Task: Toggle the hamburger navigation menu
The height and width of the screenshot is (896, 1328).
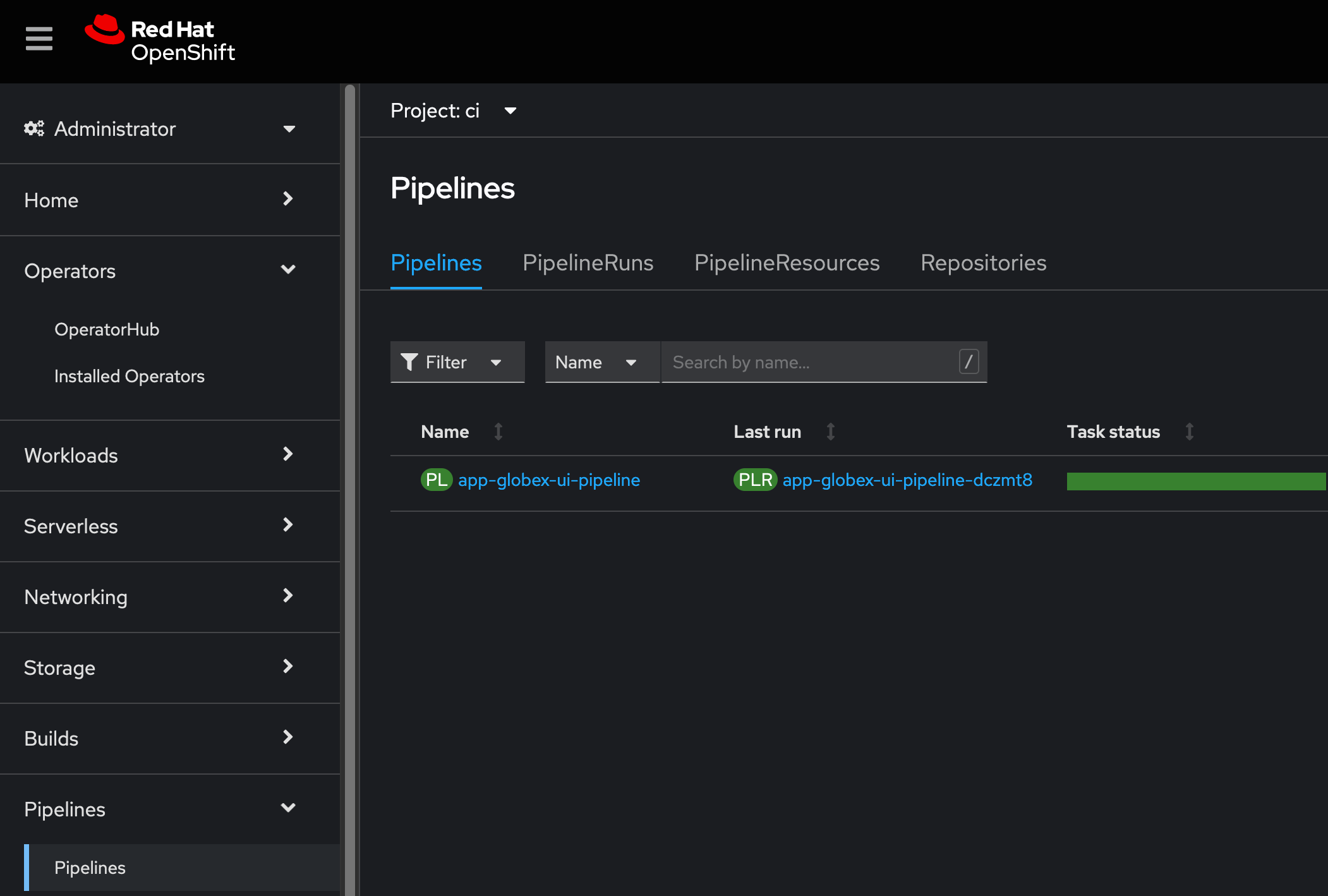Action: click(39, 39)
